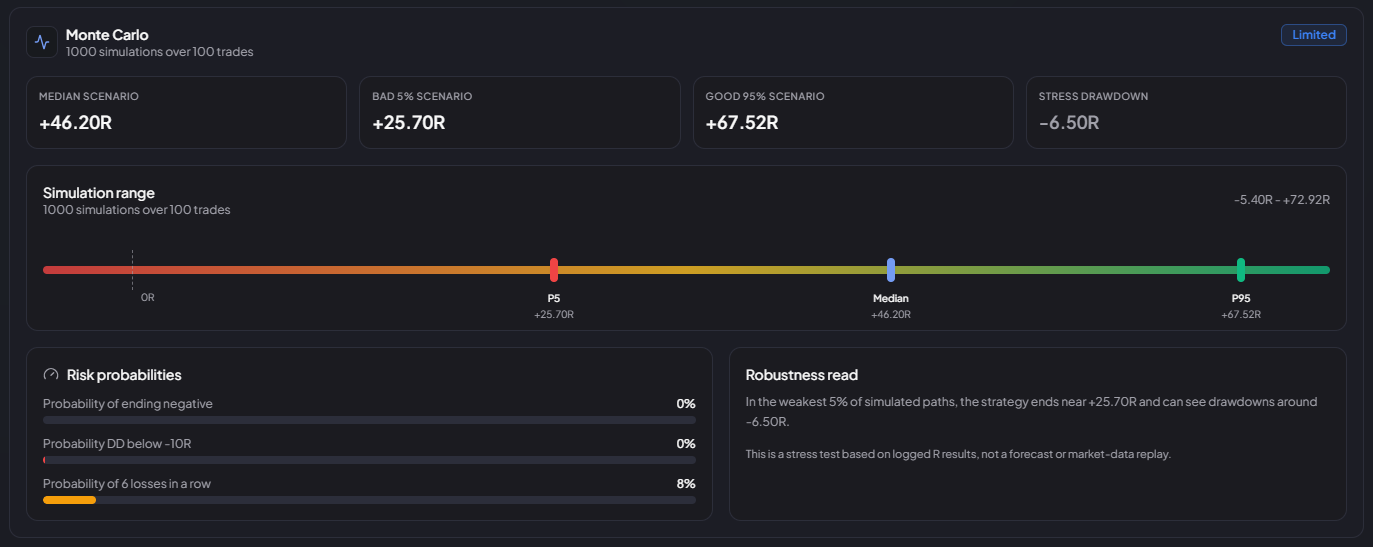The height and width of the screenshot is (547, 1373).
Task: Click the Monte Carlo pulse icon
Action: [x=42, y=42]
